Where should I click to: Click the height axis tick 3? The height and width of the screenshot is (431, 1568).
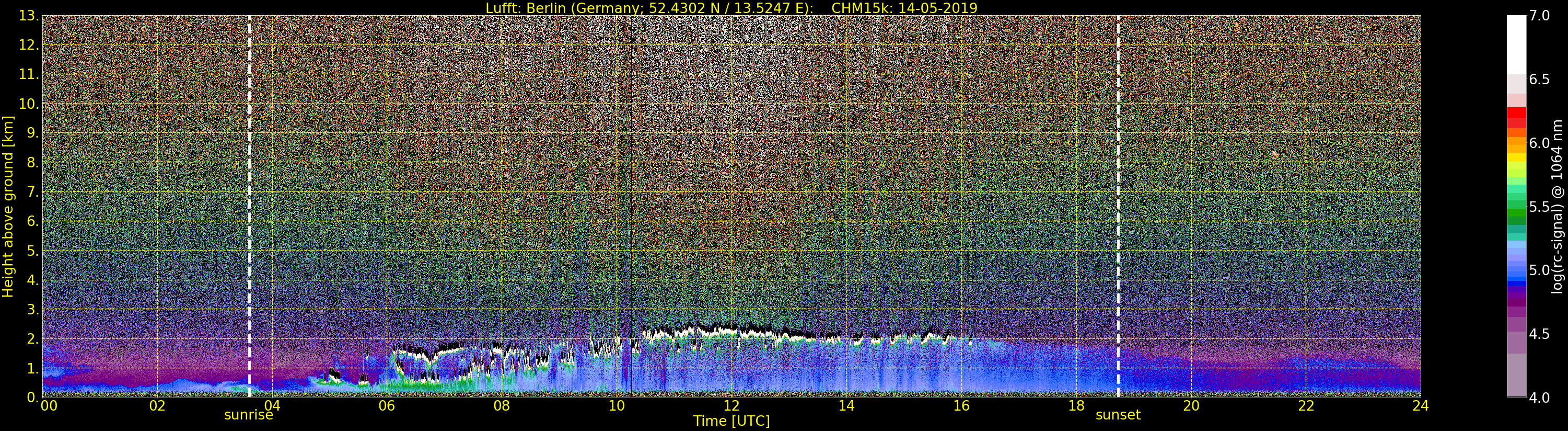click(x=32, y=309)
